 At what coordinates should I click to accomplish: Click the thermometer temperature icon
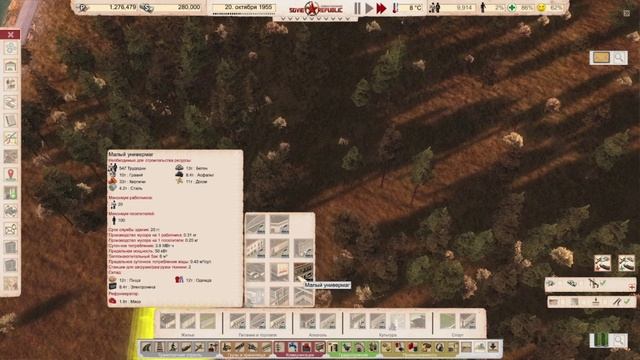[395, 7]
